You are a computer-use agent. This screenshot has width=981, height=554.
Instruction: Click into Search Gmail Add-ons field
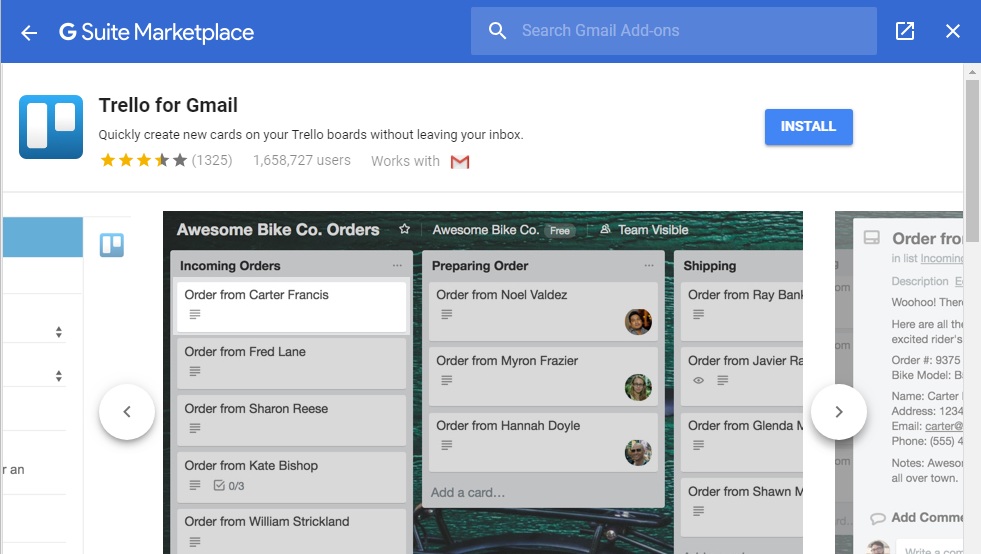tap(673, 31)
